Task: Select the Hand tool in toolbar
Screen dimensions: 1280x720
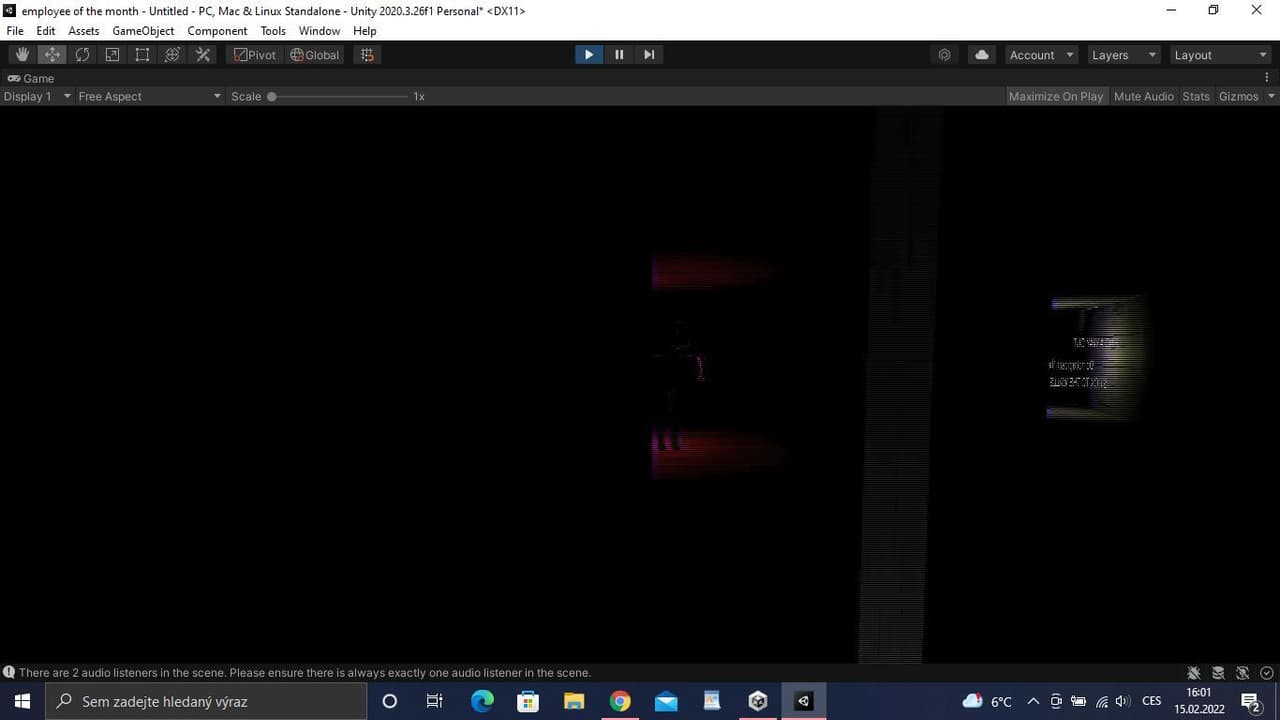Action: tap(22, 55)
